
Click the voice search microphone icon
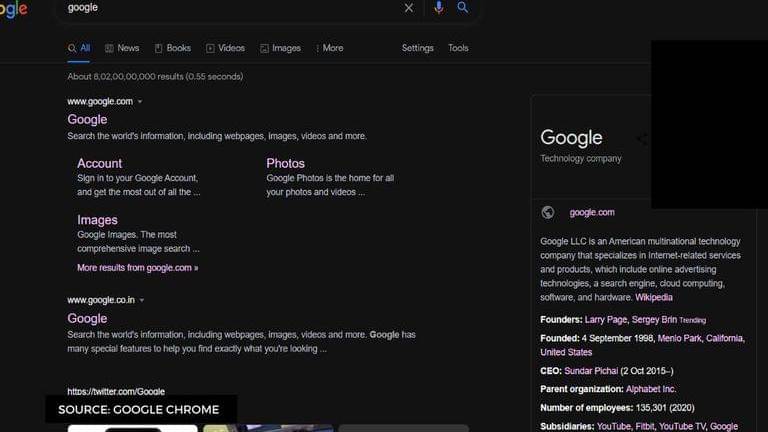coord(438,8)
